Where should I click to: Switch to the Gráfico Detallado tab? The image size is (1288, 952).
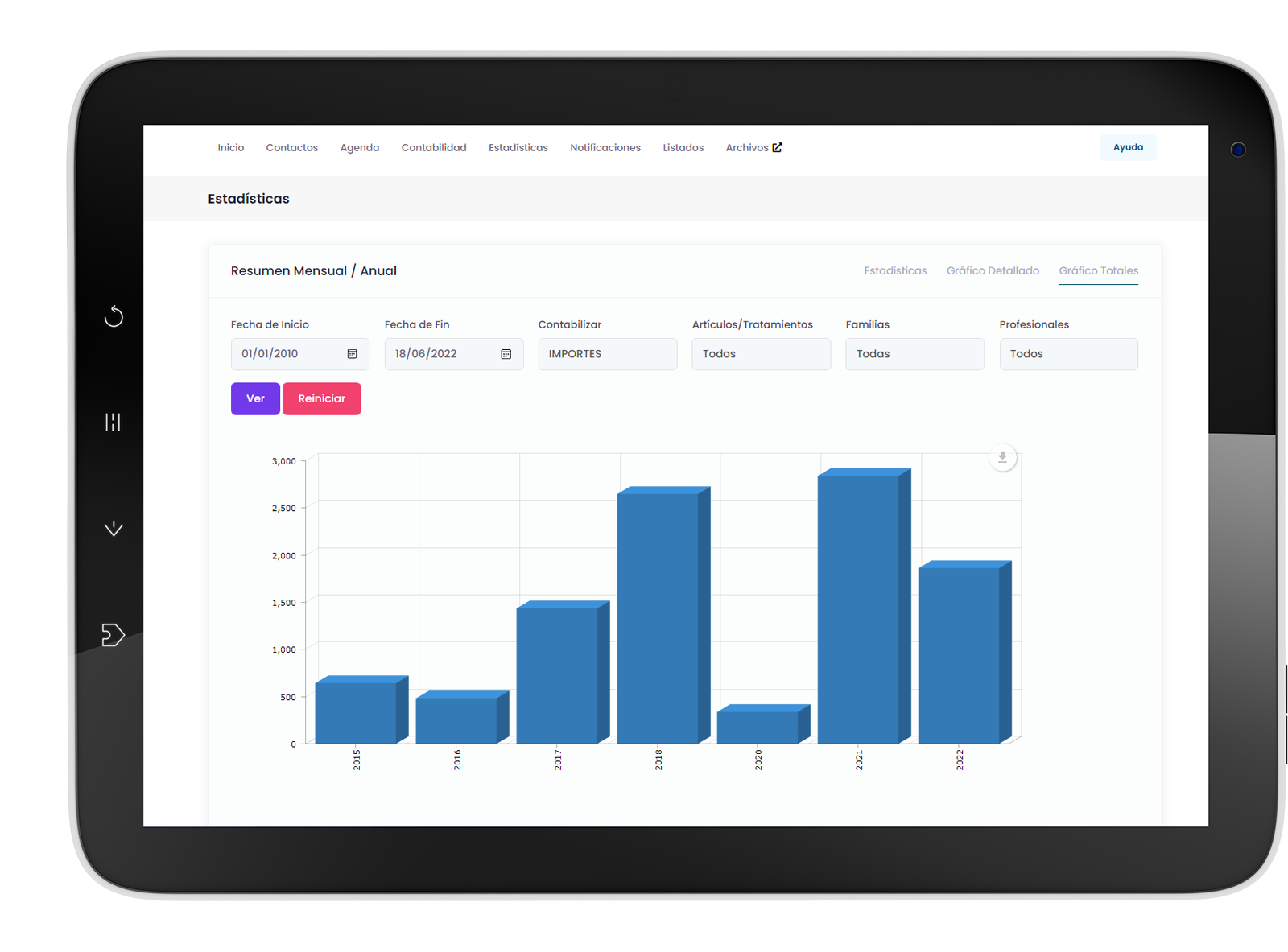pyautogui.click(x=993, y=270)
